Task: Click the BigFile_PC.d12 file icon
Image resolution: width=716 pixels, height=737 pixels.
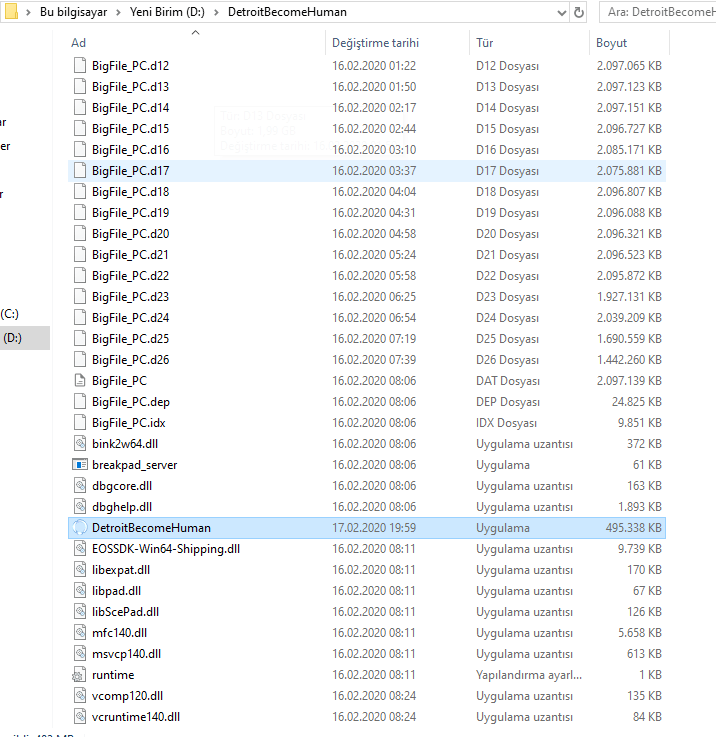Action: pyautogui.click(x=80, y=65)
